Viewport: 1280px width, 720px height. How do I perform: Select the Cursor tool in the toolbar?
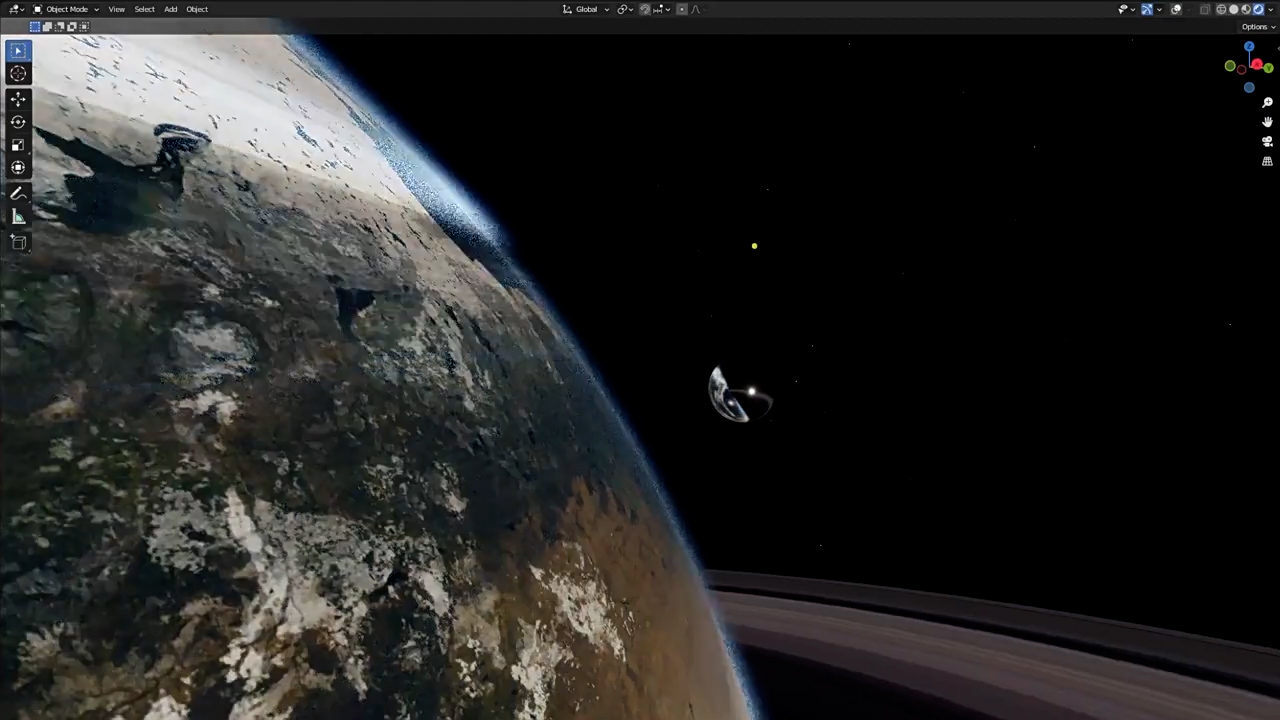pyautogui.click(x=18, y=73)
